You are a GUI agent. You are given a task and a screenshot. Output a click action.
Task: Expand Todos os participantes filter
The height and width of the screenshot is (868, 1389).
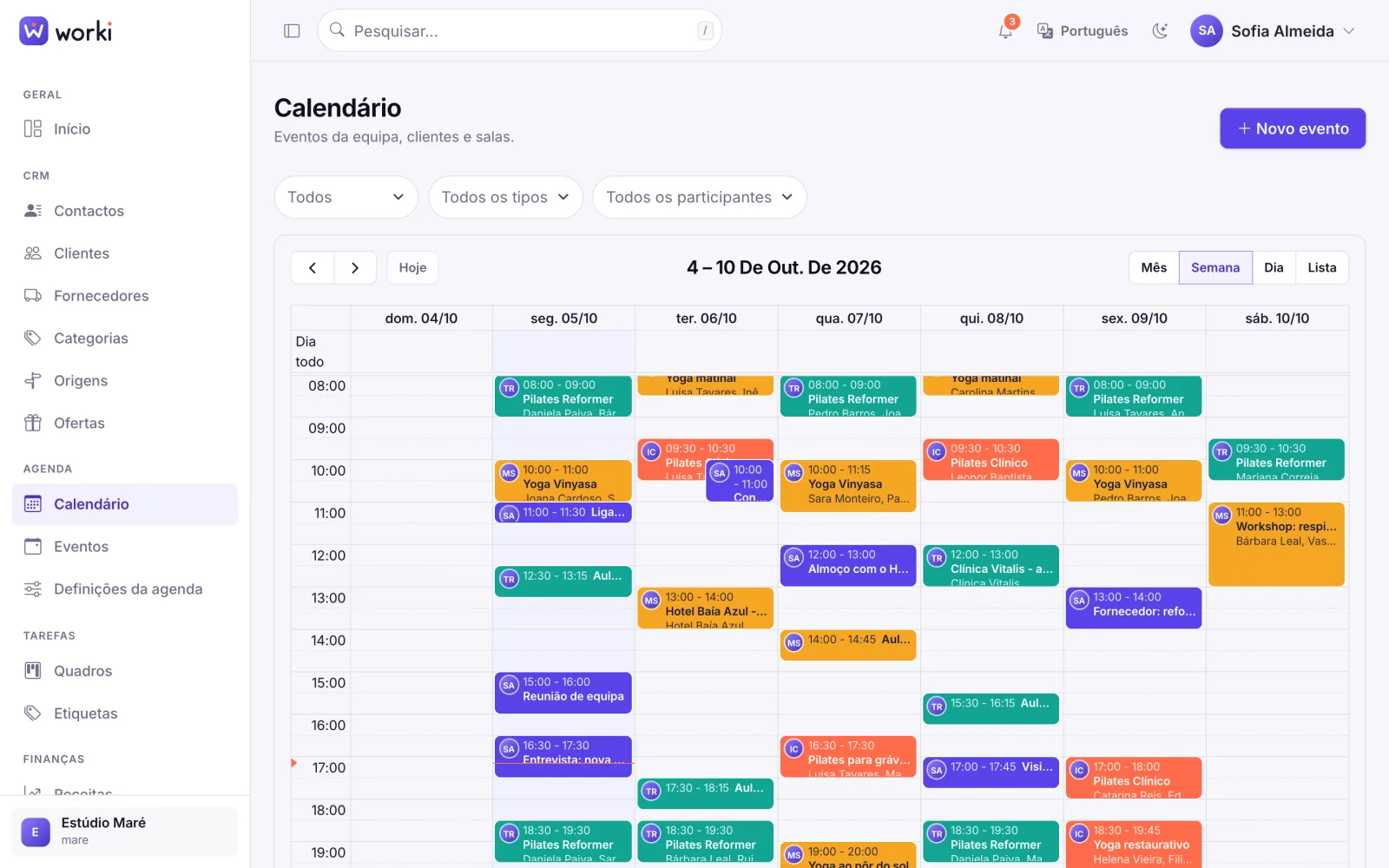coord(700,197)
